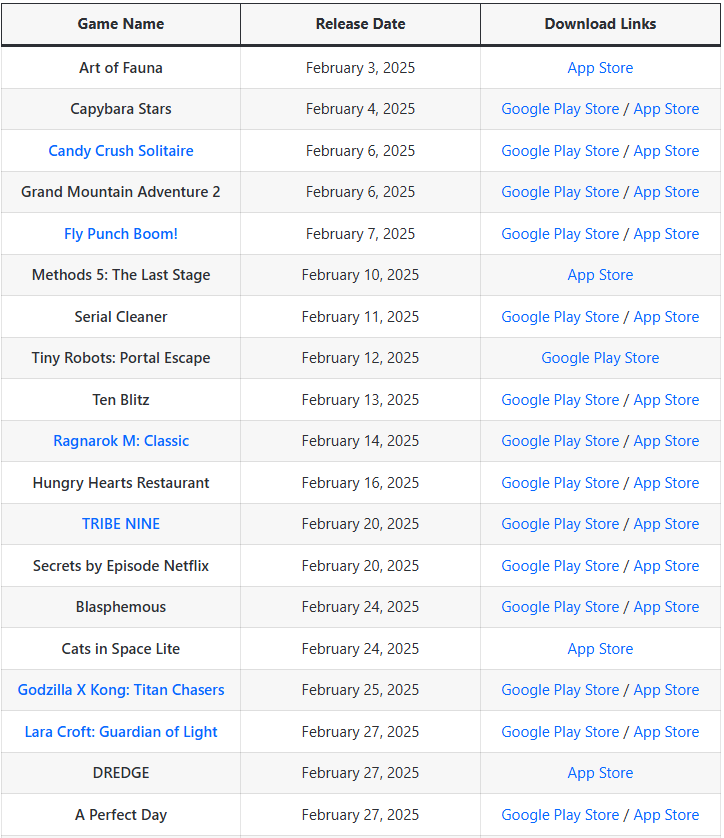This screenshot has width=724, height=838.
Task: Open App Store link for Candy Crush Solitaire
Action: (666, 151)
